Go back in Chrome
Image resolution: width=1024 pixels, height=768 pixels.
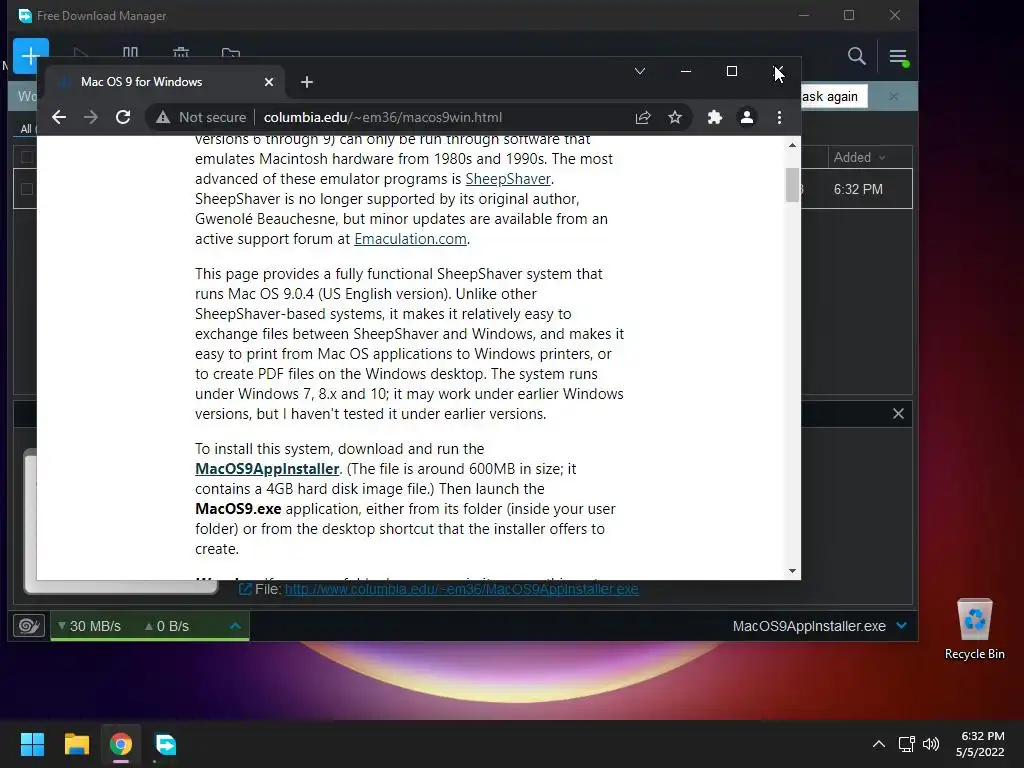[x=59, y=118]
